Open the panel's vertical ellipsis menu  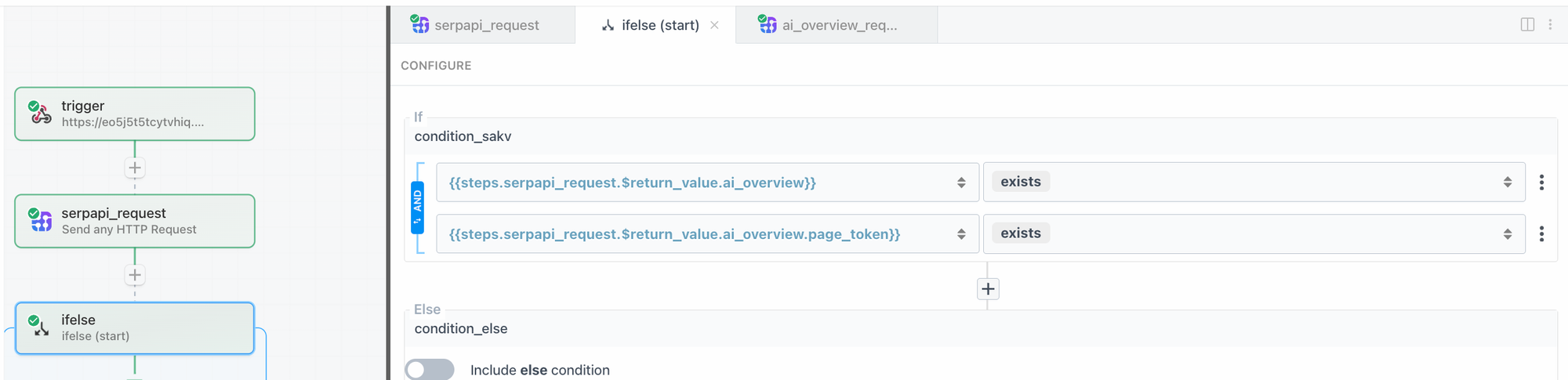coord(1550,24)
